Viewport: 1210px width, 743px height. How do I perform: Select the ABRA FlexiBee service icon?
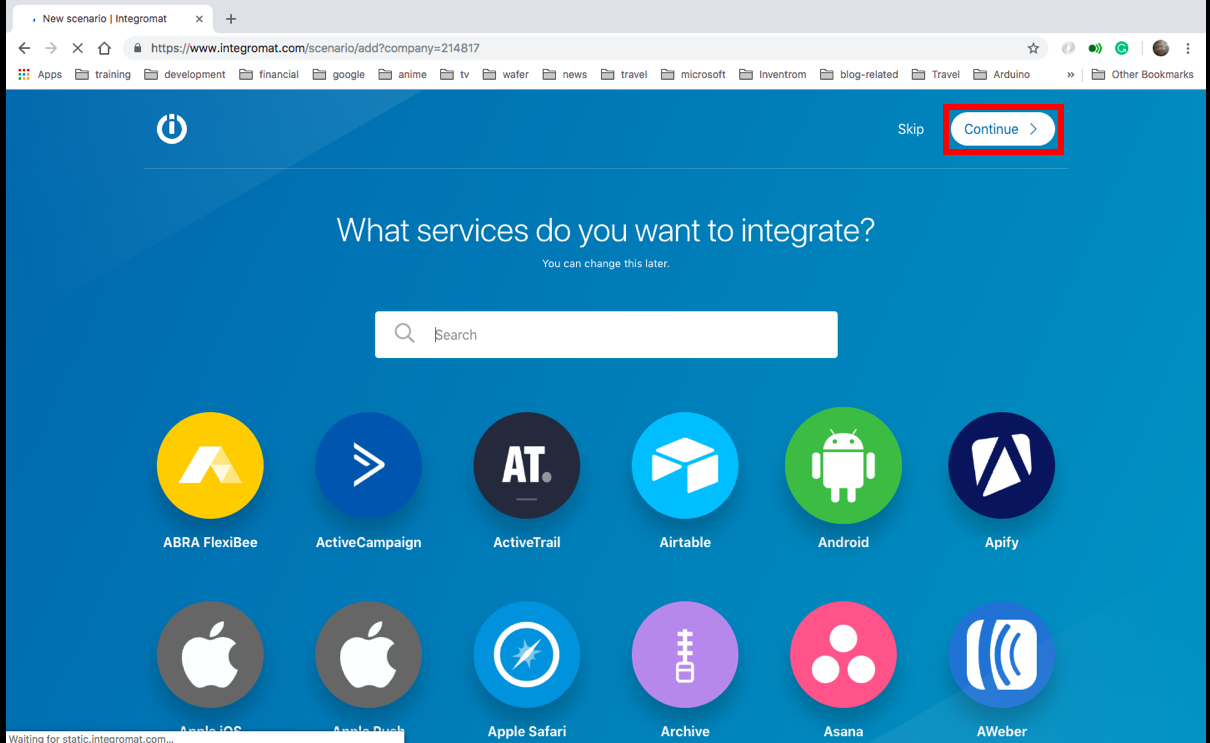coord(210,465)
